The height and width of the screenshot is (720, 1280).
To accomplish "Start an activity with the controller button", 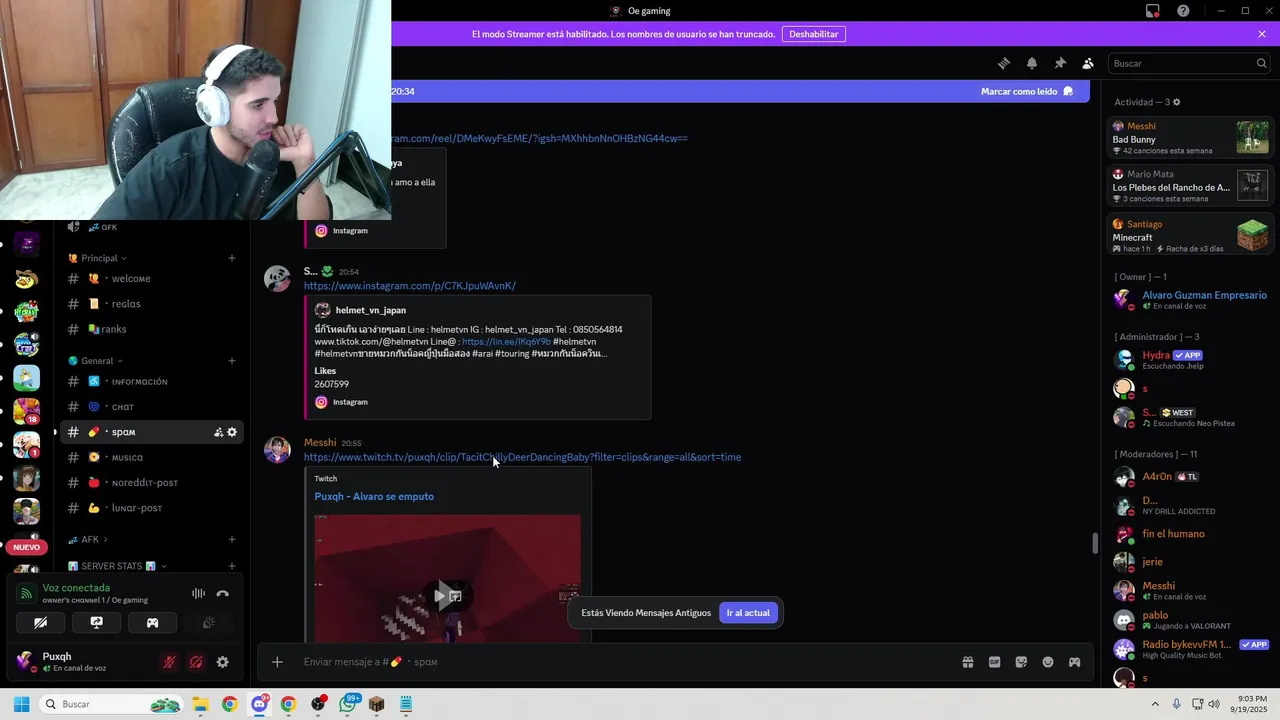I will tap(152, 622).
